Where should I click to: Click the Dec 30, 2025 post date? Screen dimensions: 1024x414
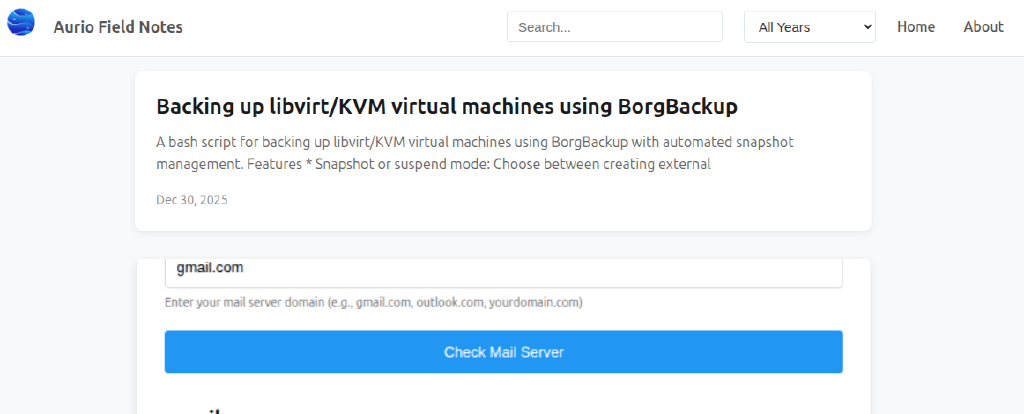pos(192,200)
